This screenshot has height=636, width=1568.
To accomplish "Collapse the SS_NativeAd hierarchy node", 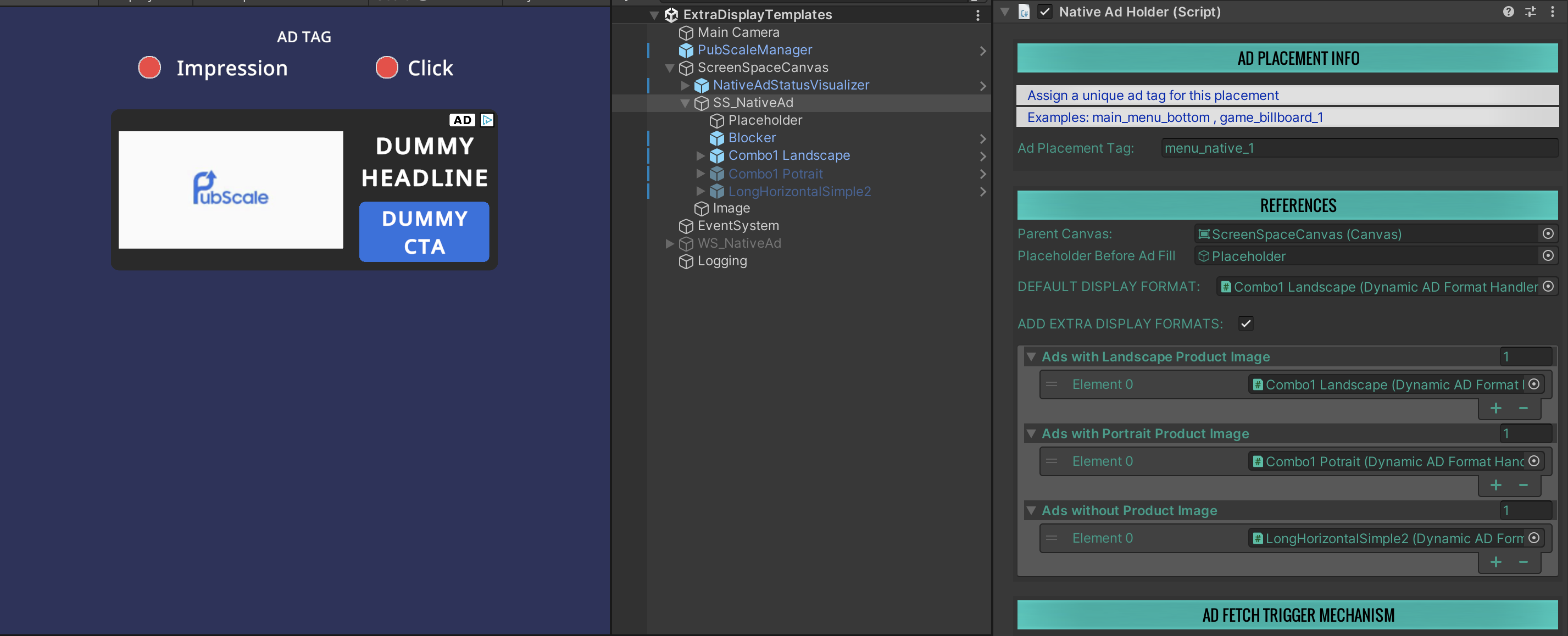I will tap(685, 103).
